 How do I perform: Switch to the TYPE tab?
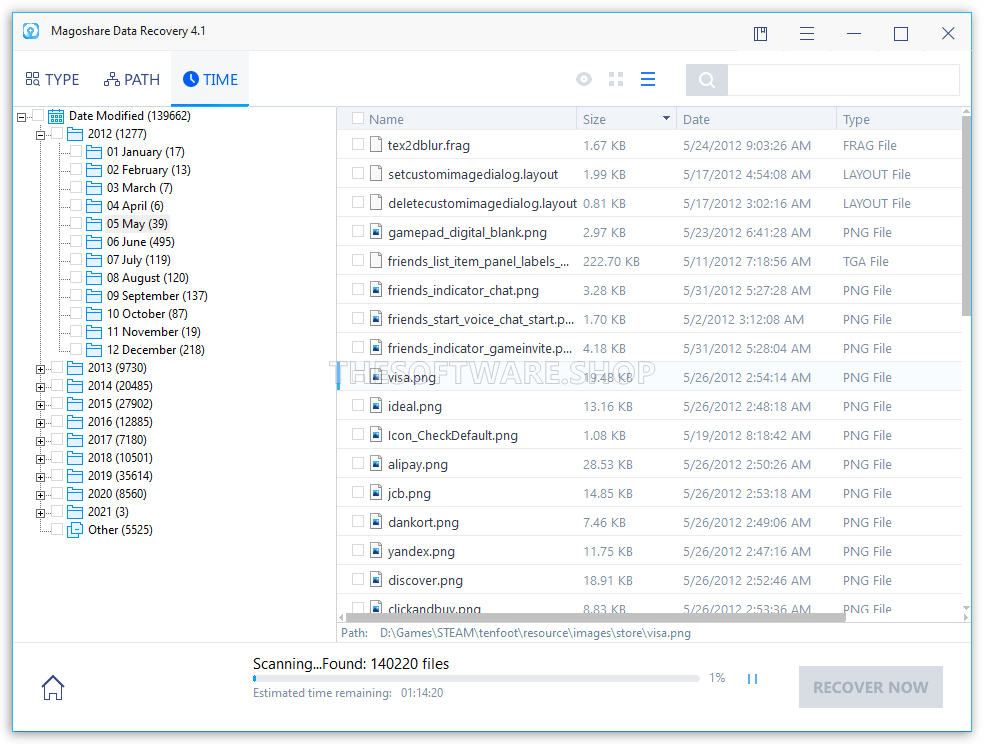point(53,80)
